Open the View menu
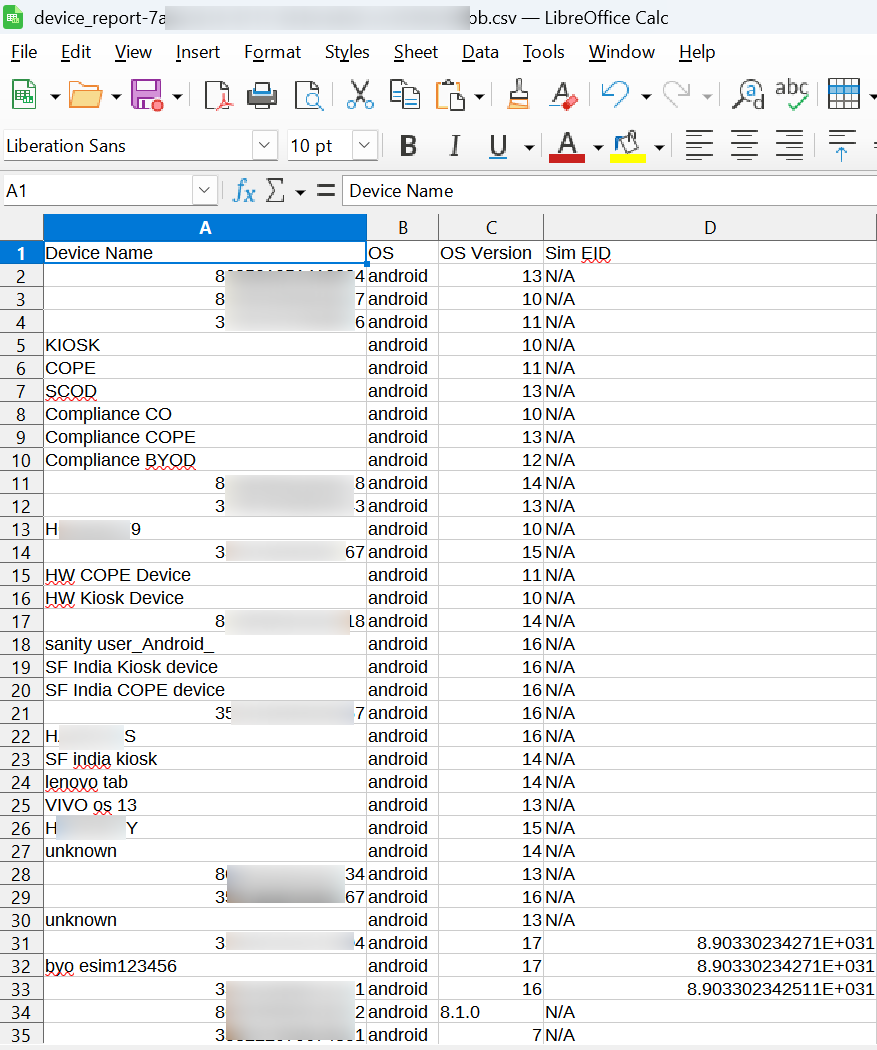Viewport: 877px width, 1050px height. 133,52
